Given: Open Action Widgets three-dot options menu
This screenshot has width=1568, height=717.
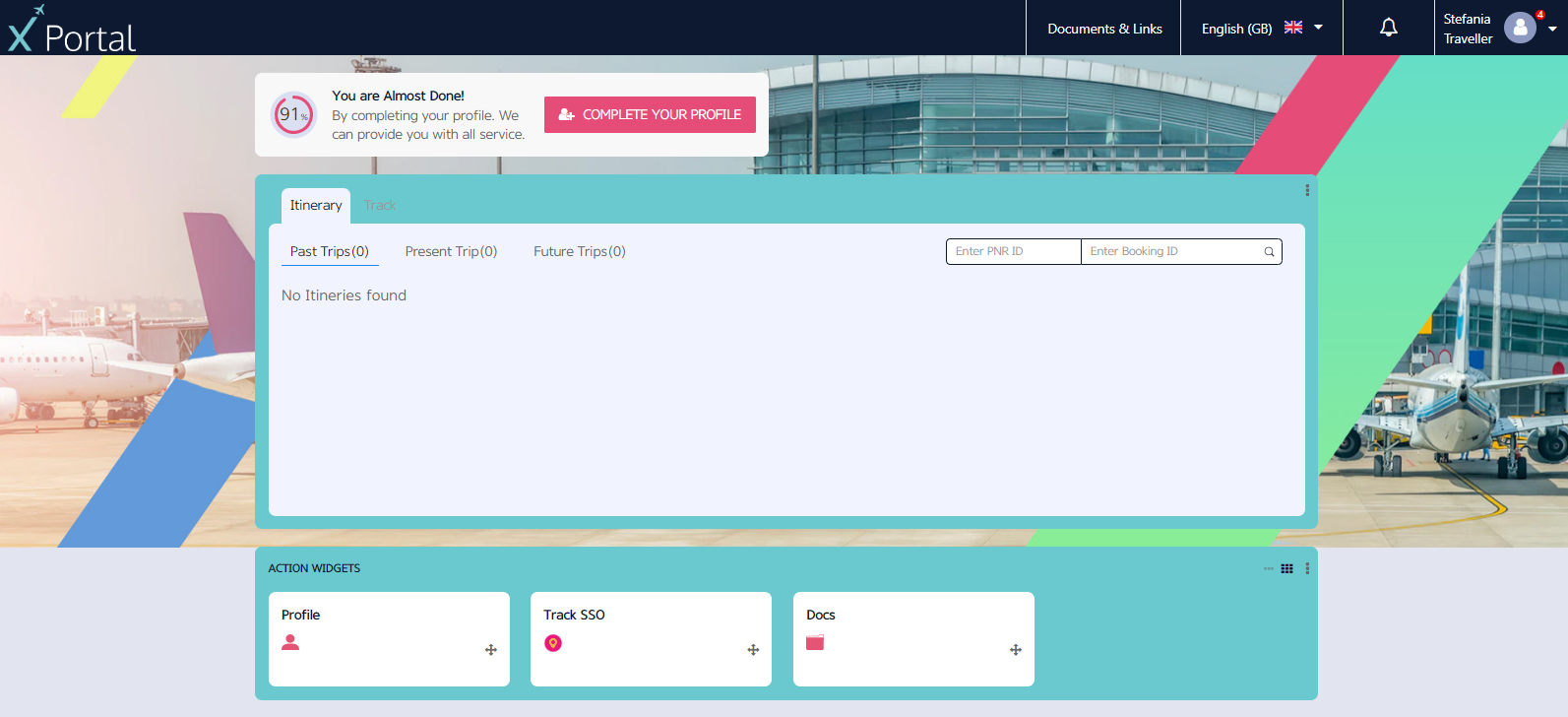Looking at the screenshot, I should (x=1307, y=568).
